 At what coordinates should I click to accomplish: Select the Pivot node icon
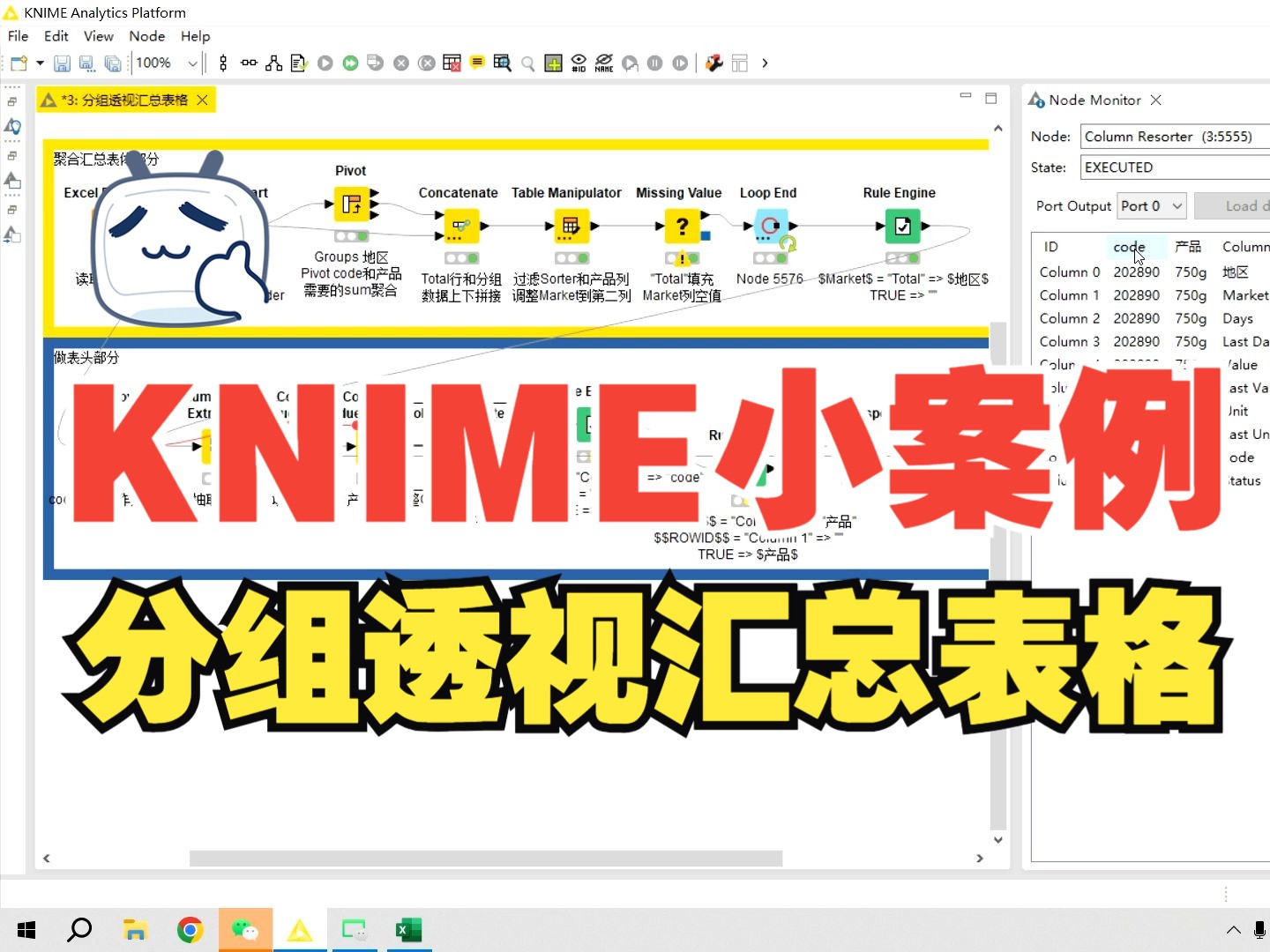(x=351, y=205)
